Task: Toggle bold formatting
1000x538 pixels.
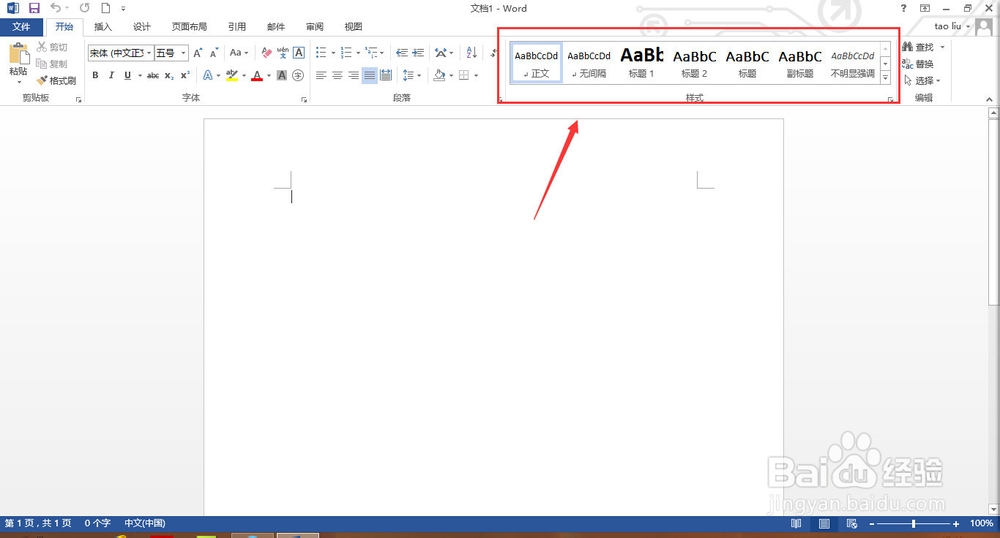Action: [x=95, y=75]
